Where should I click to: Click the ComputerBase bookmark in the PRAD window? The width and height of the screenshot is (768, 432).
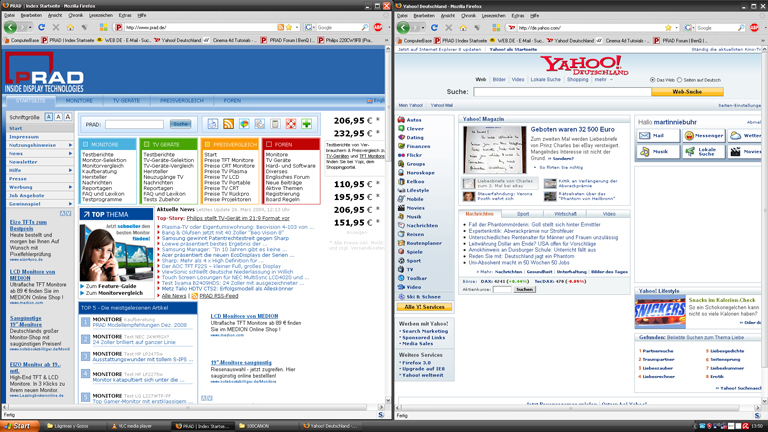point(22,40)
